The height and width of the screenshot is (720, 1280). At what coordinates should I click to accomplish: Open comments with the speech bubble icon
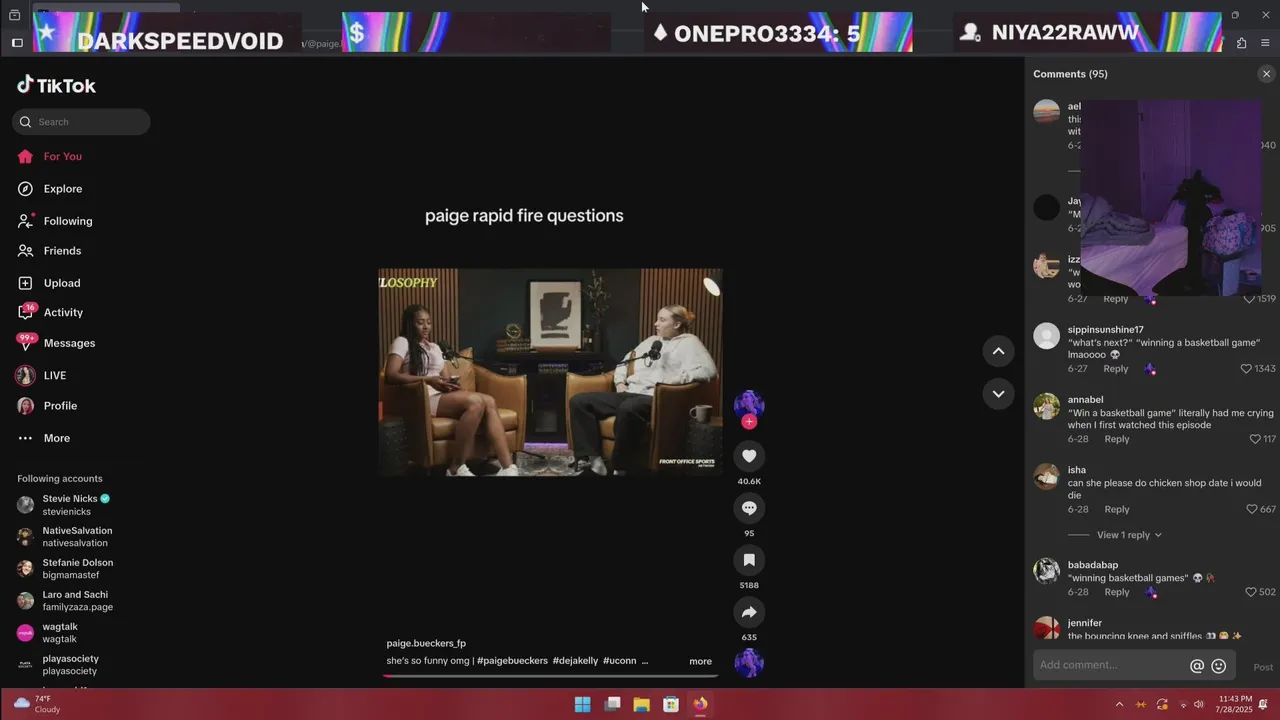(x=749, y=508)
